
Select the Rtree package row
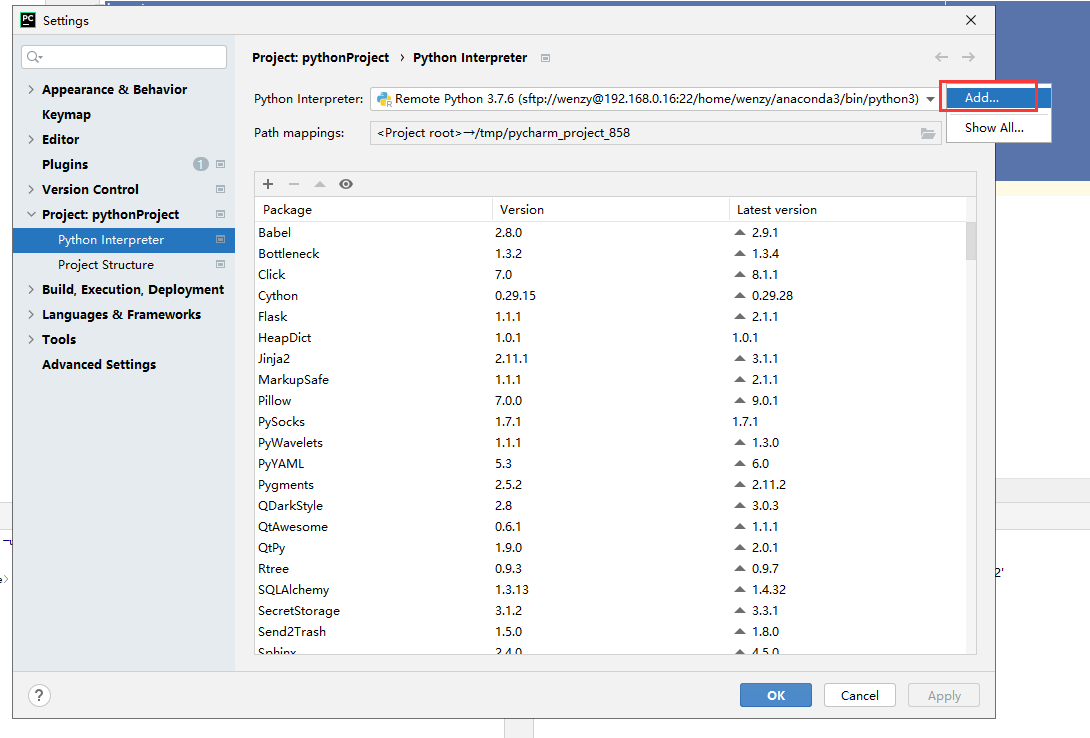610,569
